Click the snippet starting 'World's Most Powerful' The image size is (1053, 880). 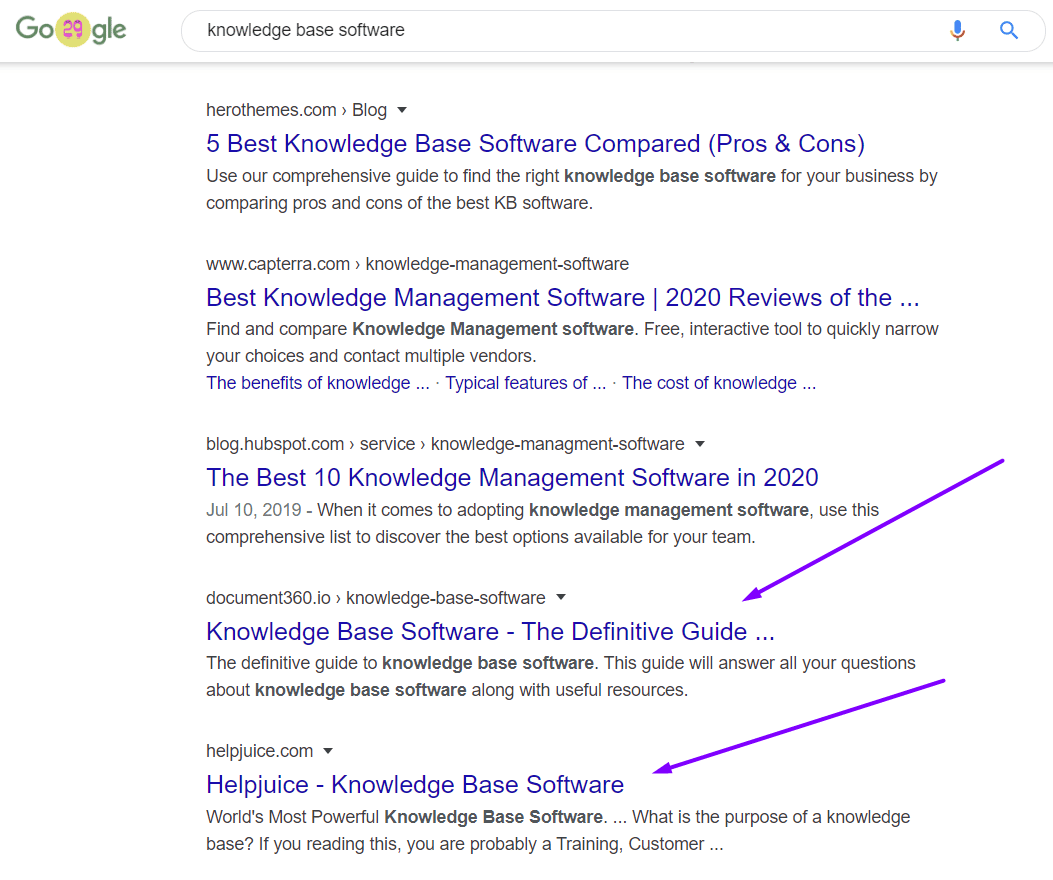tap(557, 830)
